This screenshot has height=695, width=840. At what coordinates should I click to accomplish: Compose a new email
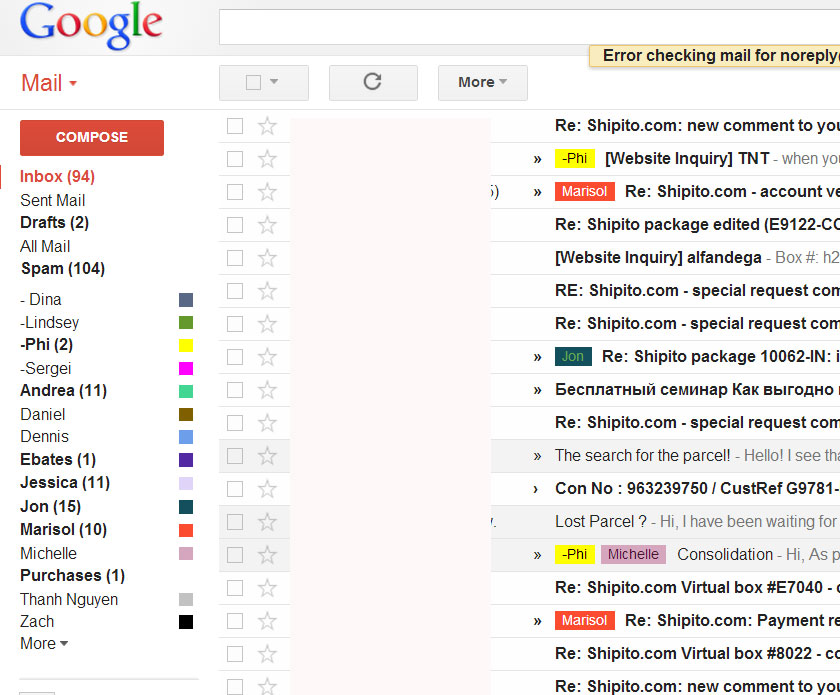click(x=92, y=138)
